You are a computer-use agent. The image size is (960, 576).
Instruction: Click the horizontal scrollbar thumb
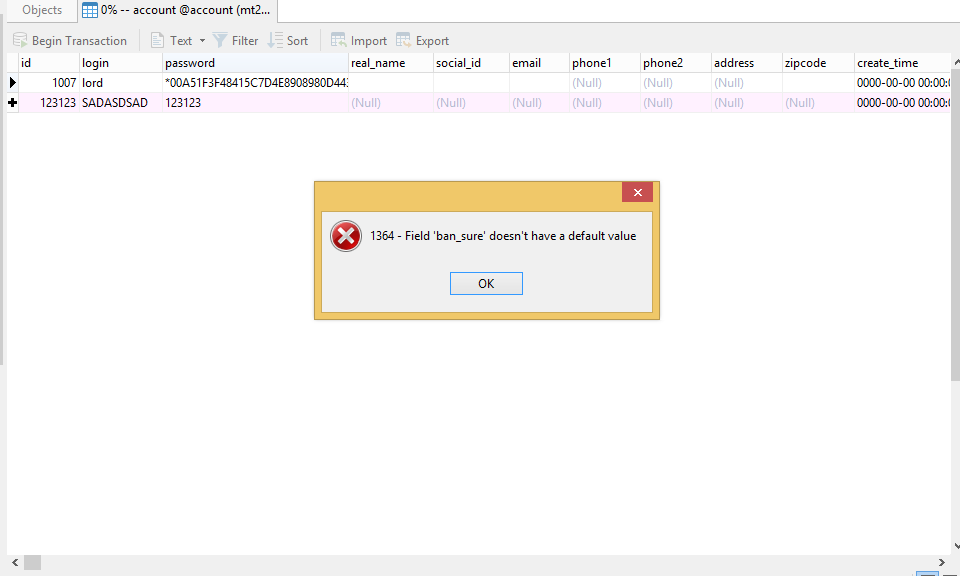point(32,563)
